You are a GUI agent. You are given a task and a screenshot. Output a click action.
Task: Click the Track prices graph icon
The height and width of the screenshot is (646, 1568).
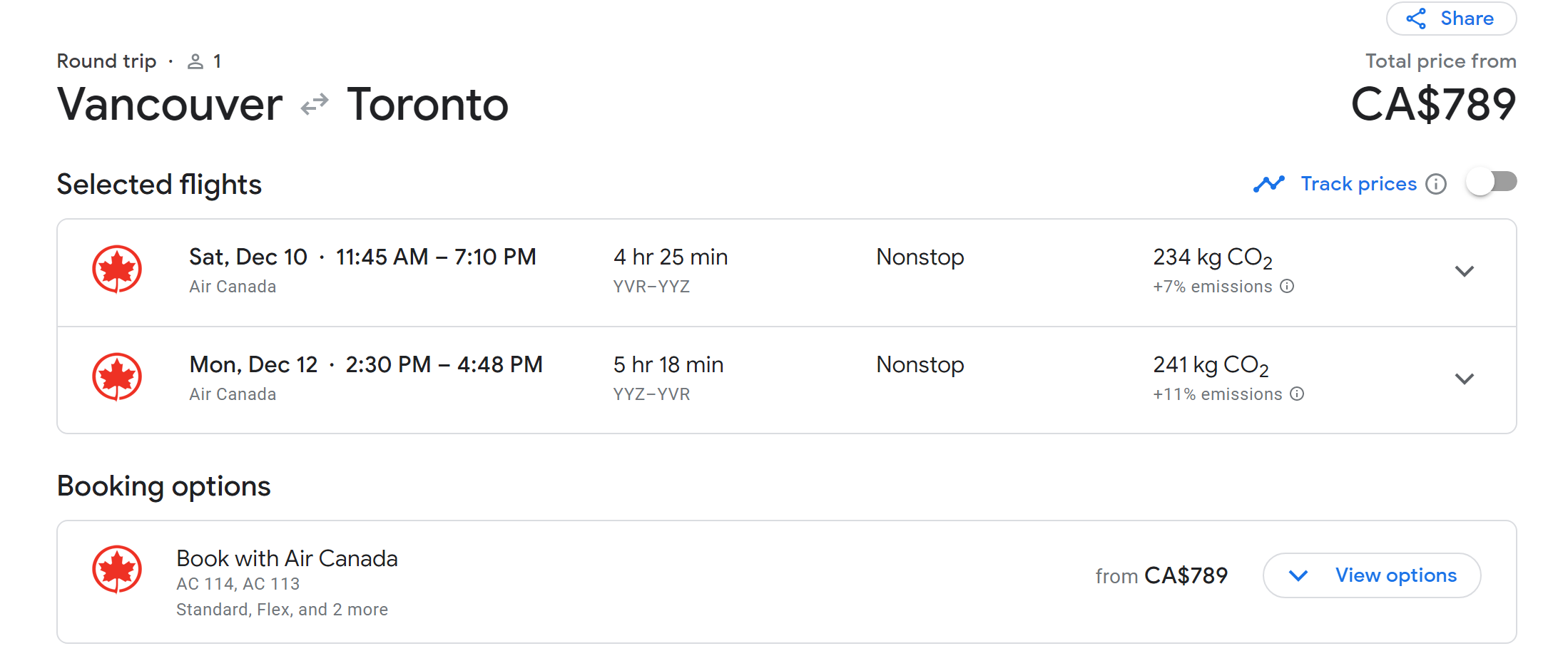pos(1268,184)
